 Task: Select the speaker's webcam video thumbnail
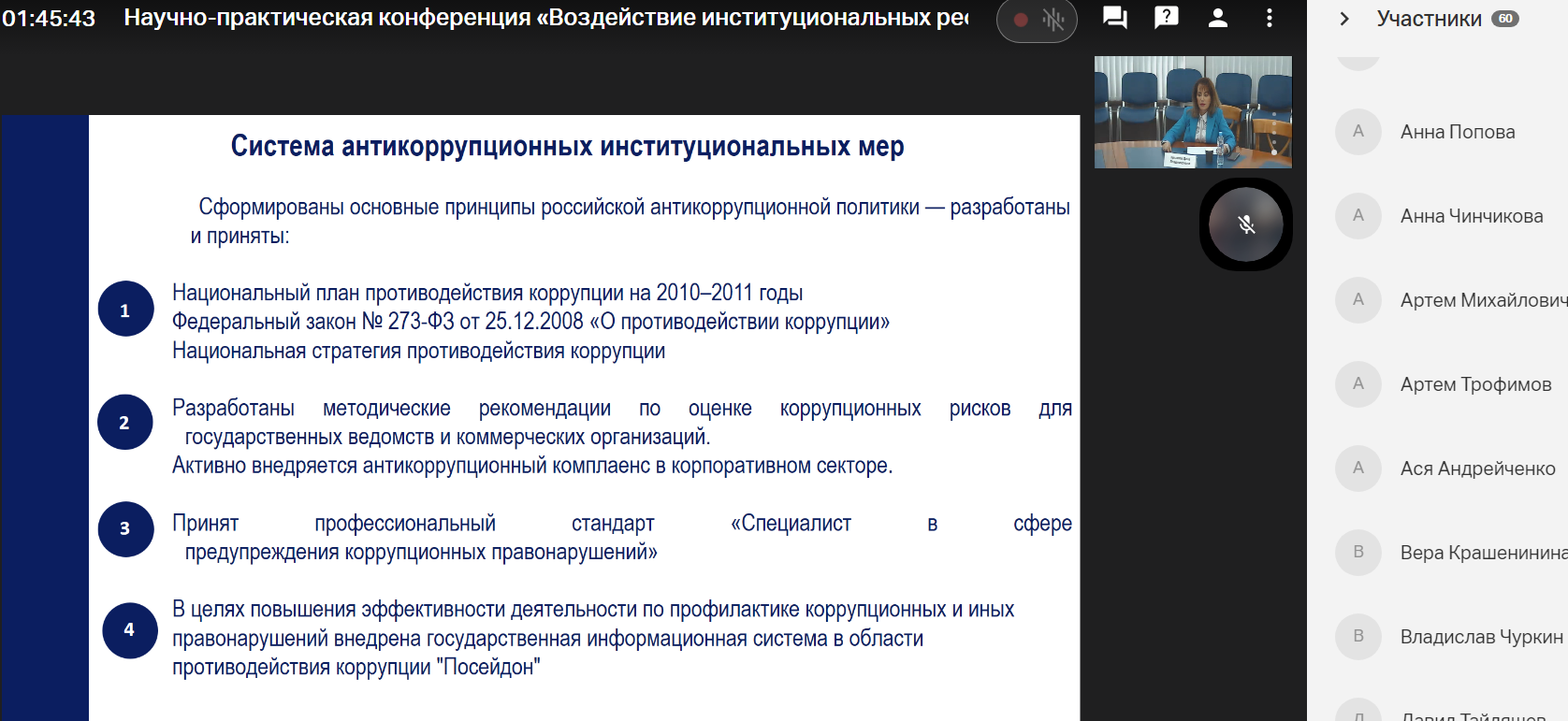(1193, 112)
